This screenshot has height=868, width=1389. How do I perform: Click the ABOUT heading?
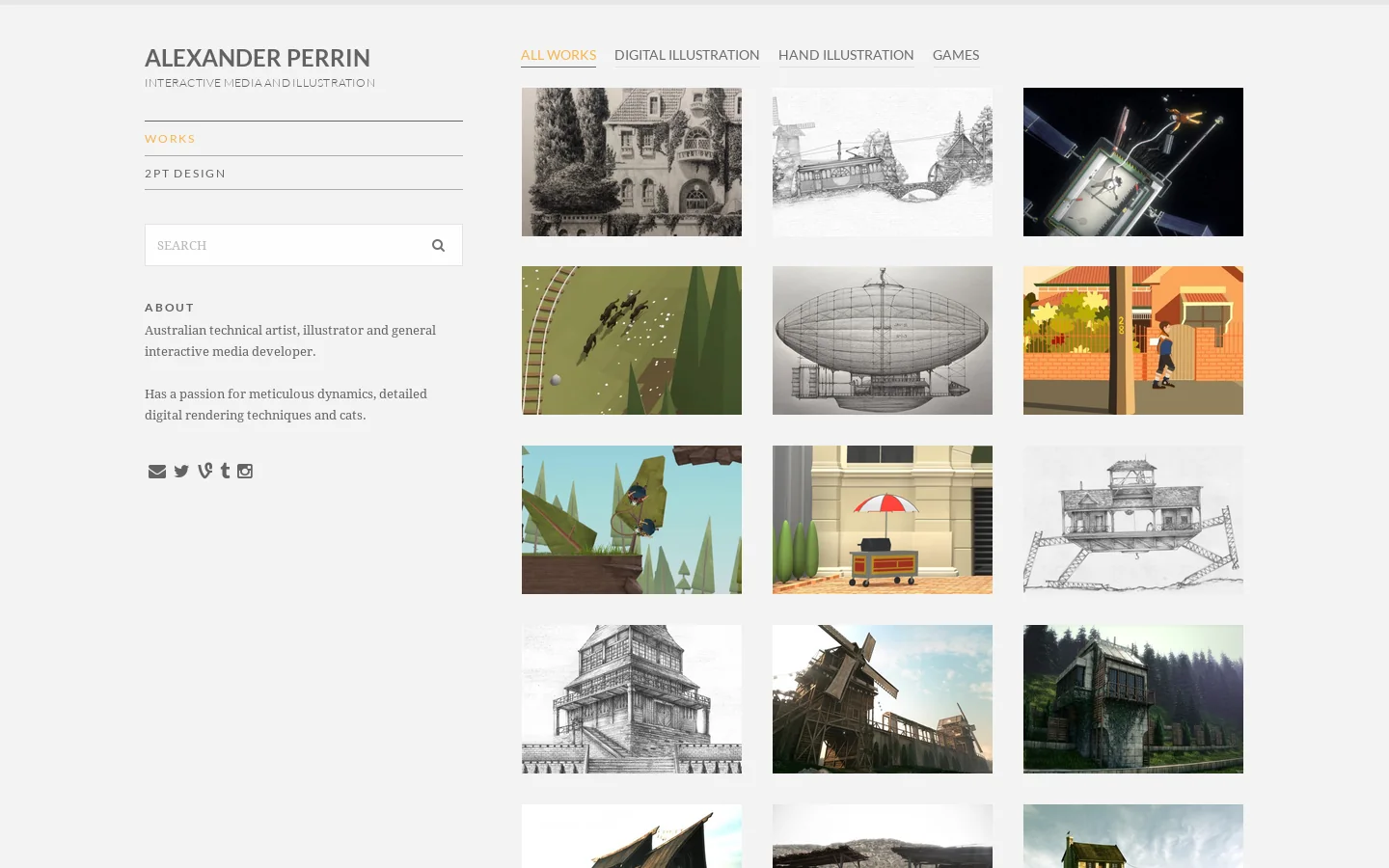[170, 308]
